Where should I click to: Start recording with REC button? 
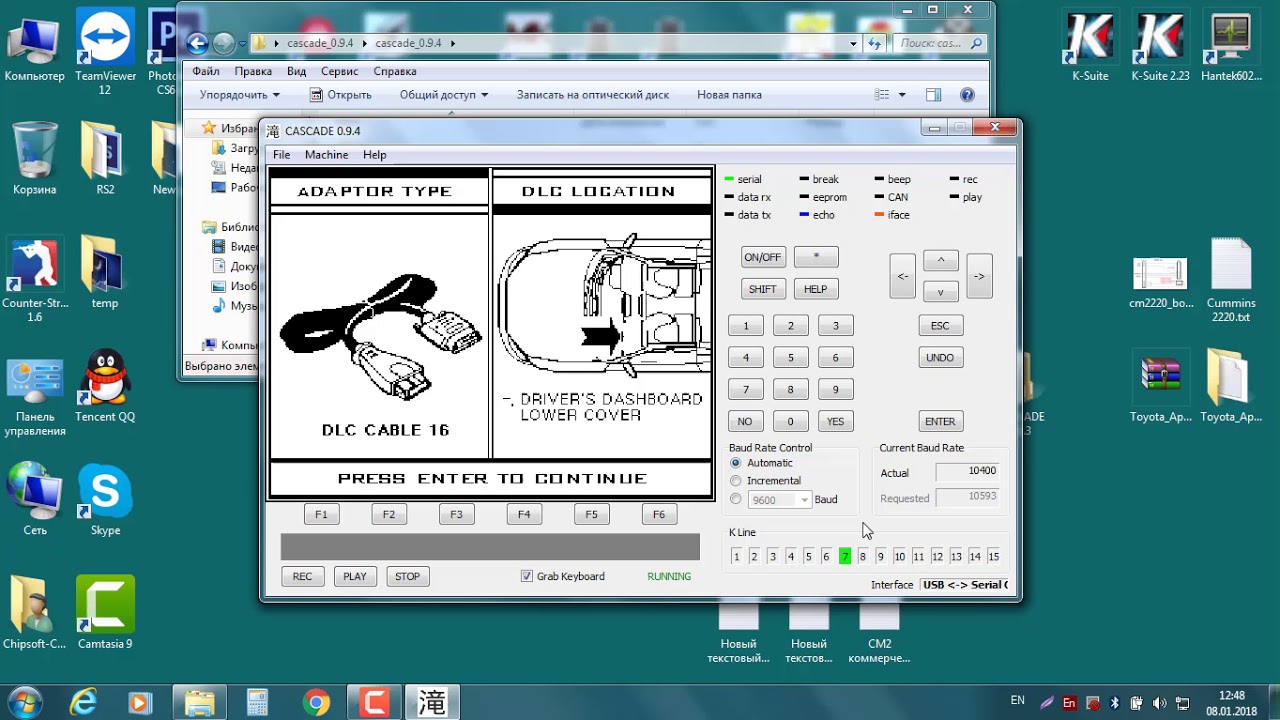coord(302,576)
